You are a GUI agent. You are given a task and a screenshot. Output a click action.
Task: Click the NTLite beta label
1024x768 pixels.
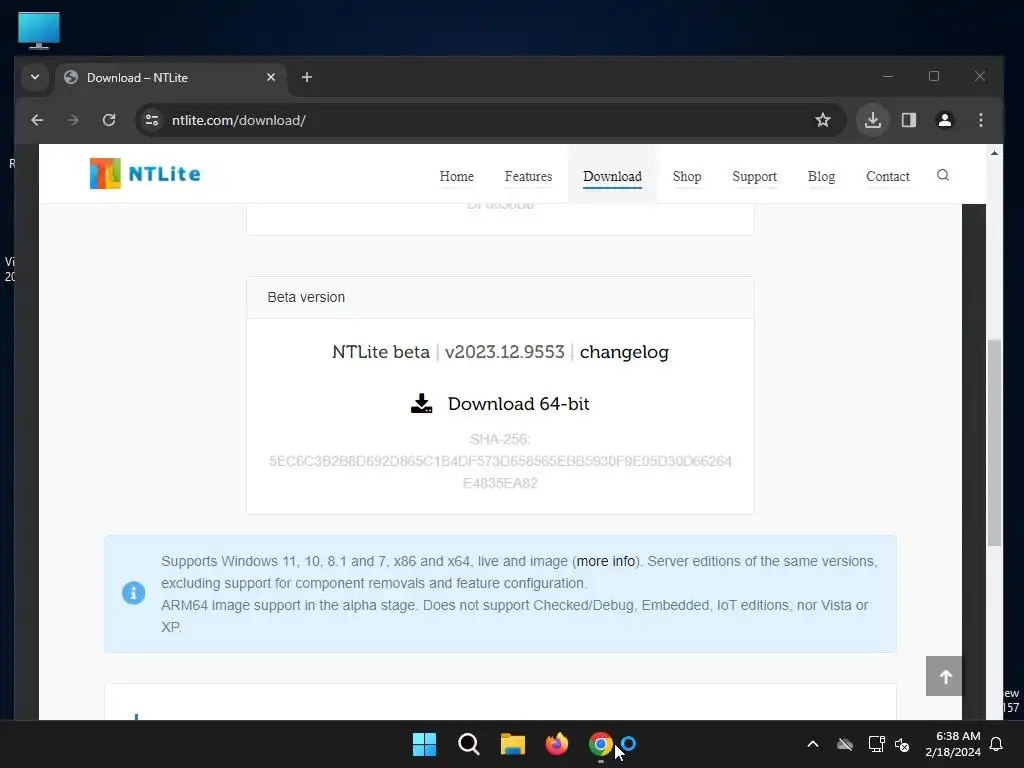tap(381, 352)
